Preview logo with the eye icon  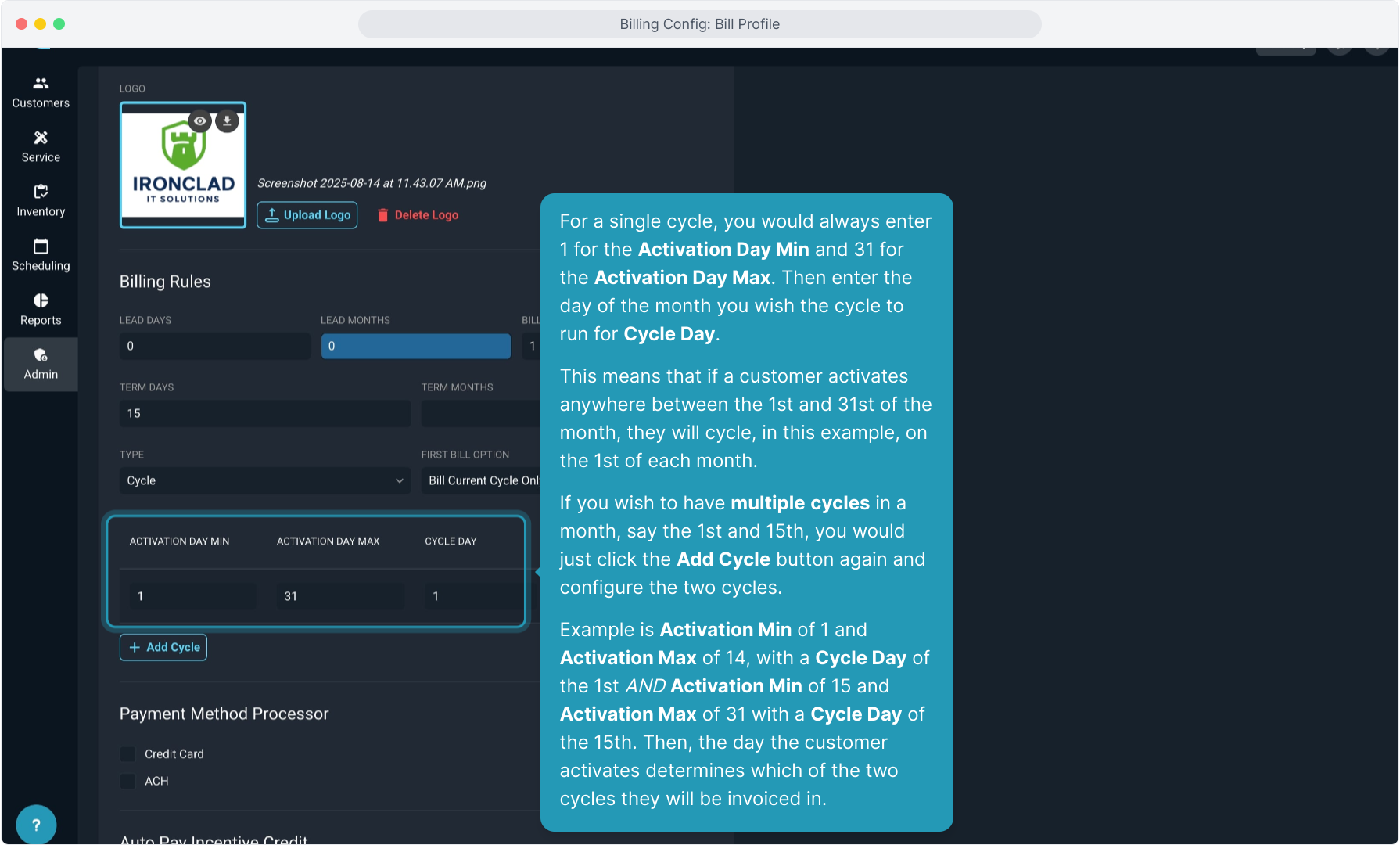pos(200,121)
